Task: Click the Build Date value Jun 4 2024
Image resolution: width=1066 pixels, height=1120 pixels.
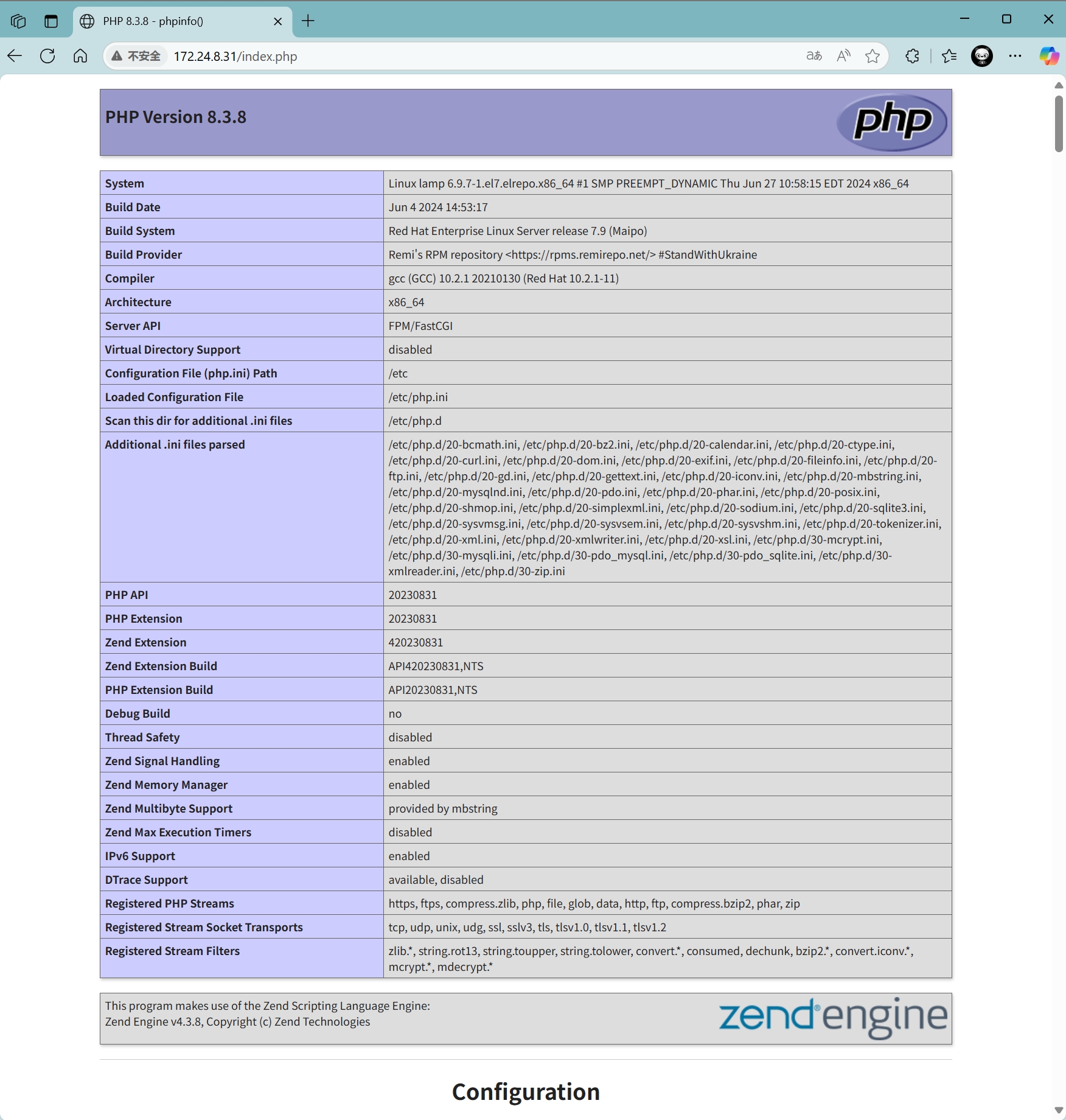Action: point(438,207)
